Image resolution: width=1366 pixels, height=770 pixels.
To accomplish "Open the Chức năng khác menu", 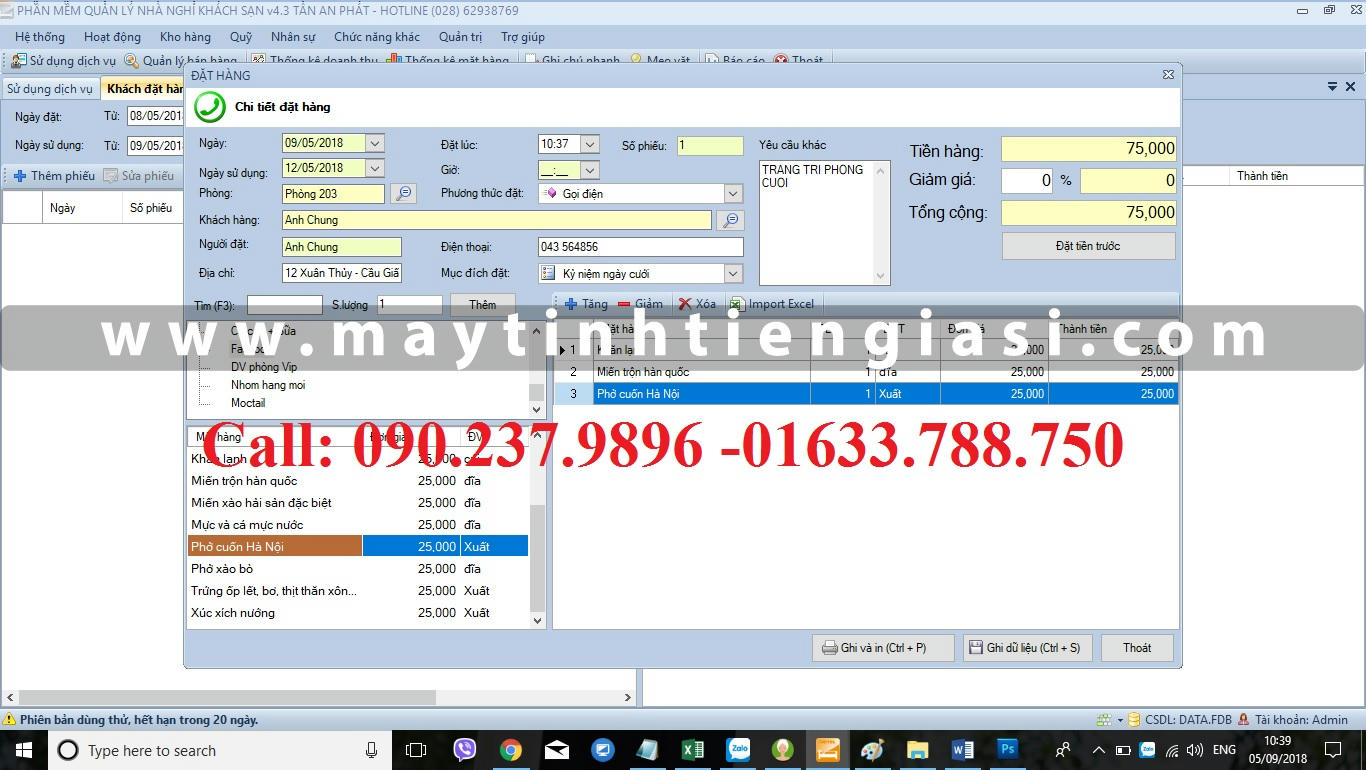I will point(377,37).
